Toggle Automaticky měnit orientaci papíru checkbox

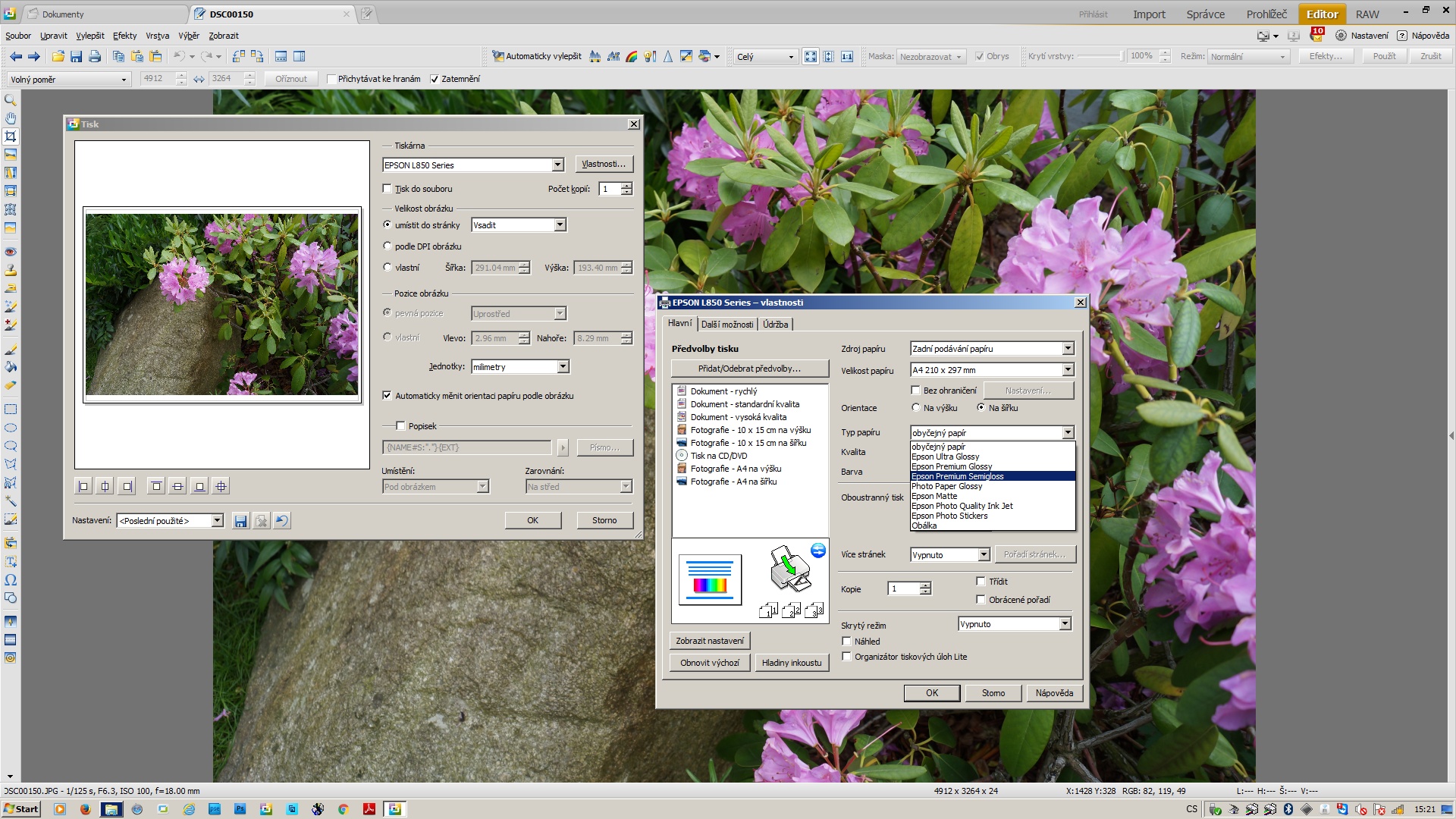[x=388, y=396]
